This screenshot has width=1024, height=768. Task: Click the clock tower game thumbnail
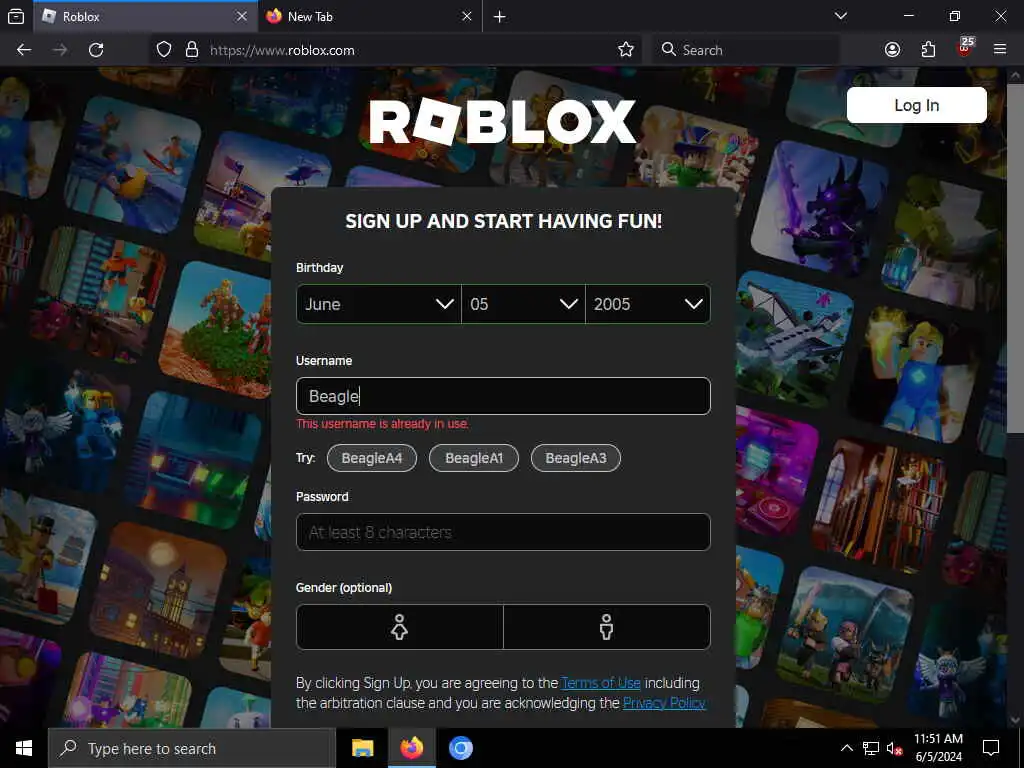158,591
